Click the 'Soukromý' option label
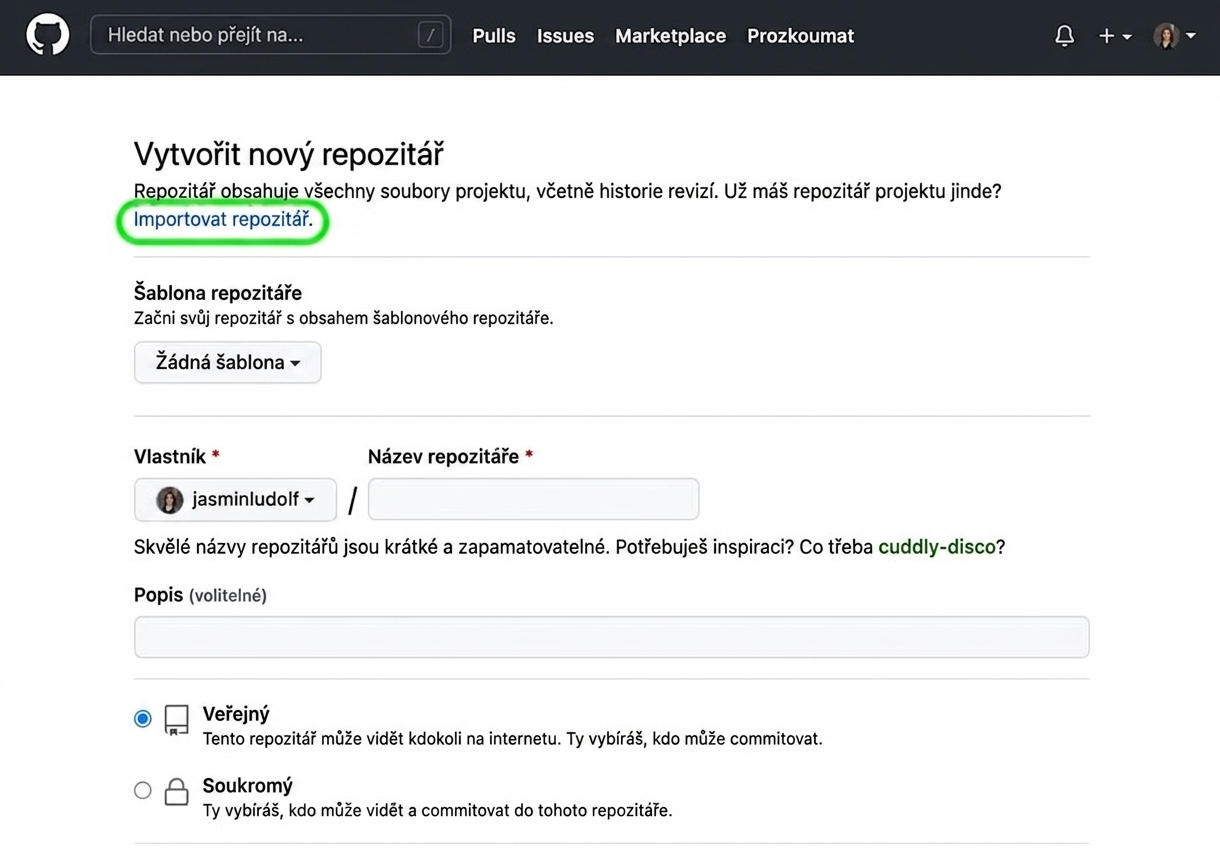Screen dimensions: 1220x864 (x=247, y=786)
